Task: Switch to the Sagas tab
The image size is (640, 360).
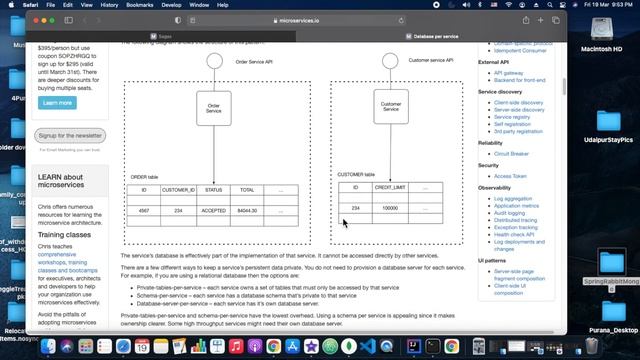Action: 161,36
